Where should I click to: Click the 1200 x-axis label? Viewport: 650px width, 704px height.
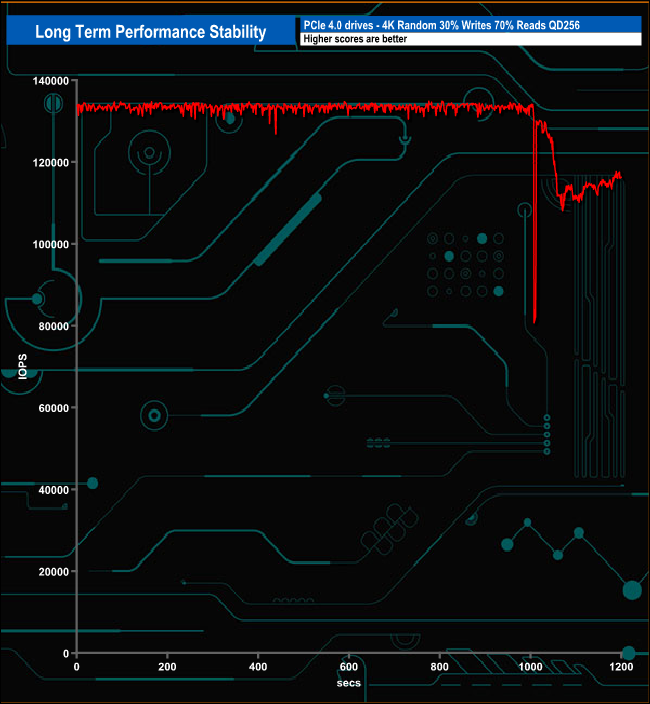tap(621, 667)
